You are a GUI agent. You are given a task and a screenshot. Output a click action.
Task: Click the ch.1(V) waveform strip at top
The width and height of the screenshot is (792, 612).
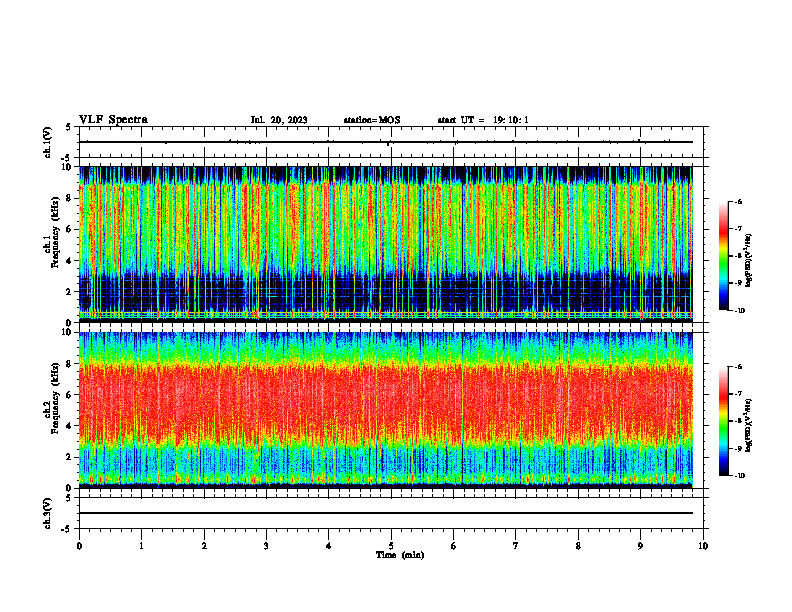(391, 142)
